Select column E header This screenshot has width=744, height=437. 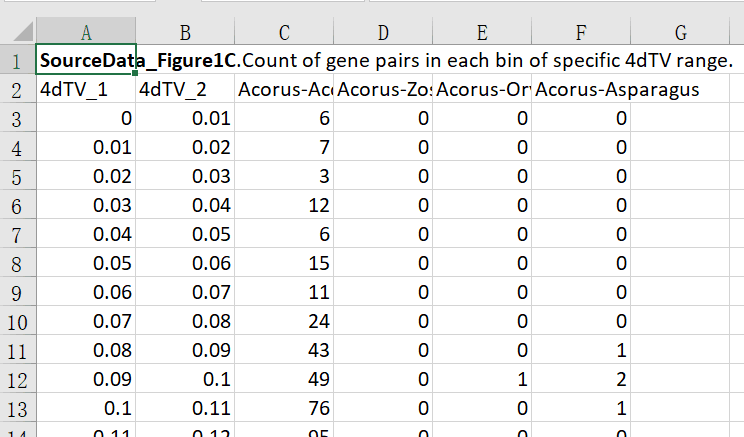pos(482,33)
